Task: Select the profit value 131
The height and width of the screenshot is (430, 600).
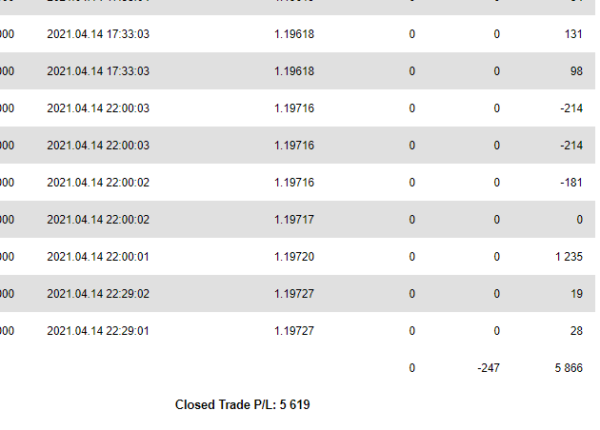Action: pyautogui.click(x=574, y=34)
